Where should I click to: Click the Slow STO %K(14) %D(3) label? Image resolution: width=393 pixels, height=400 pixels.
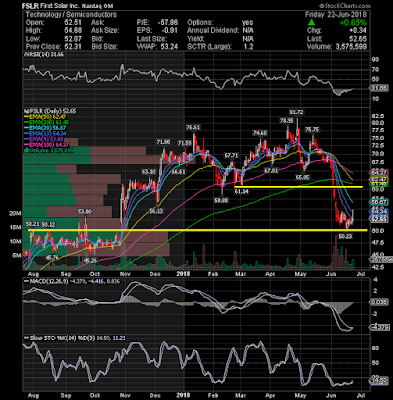pyautogui.click(x=75, y=338)
